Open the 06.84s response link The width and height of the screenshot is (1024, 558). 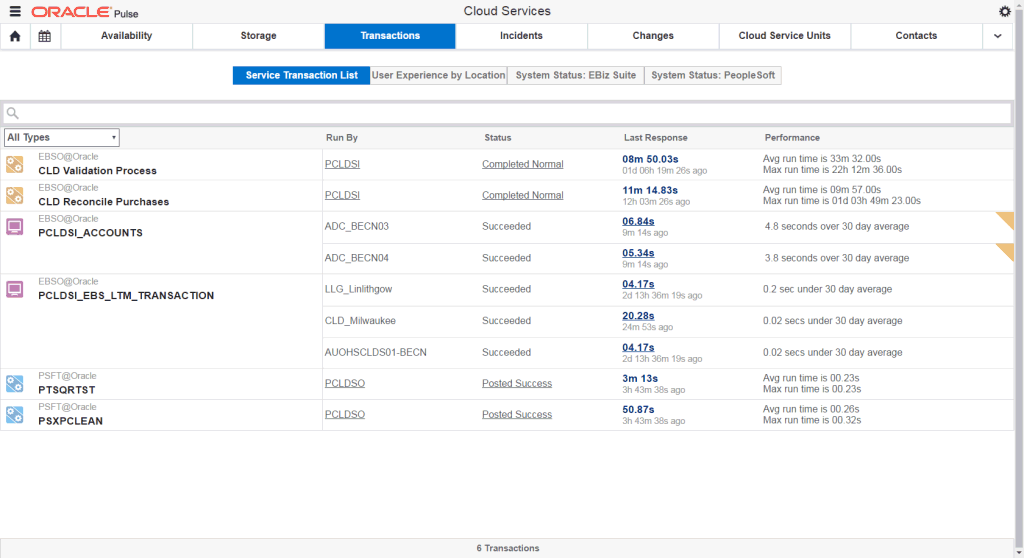point(638,222)
